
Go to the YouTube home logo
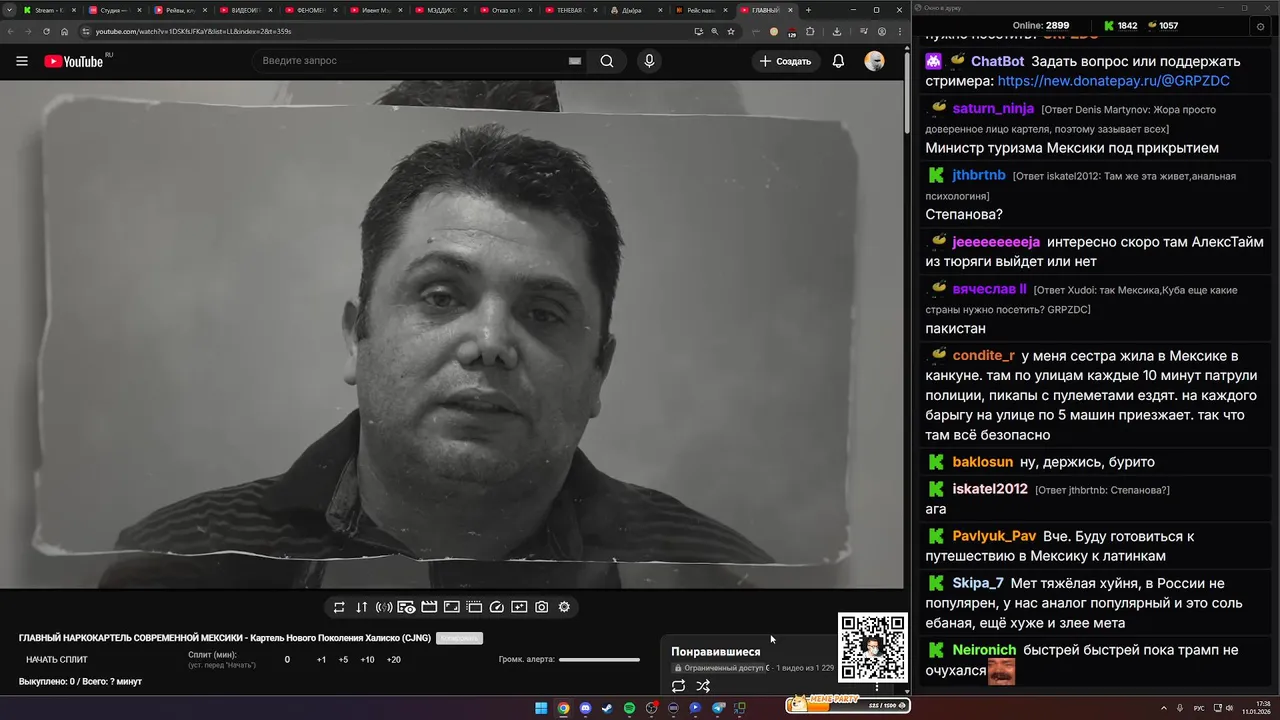(x=73, y=61)
